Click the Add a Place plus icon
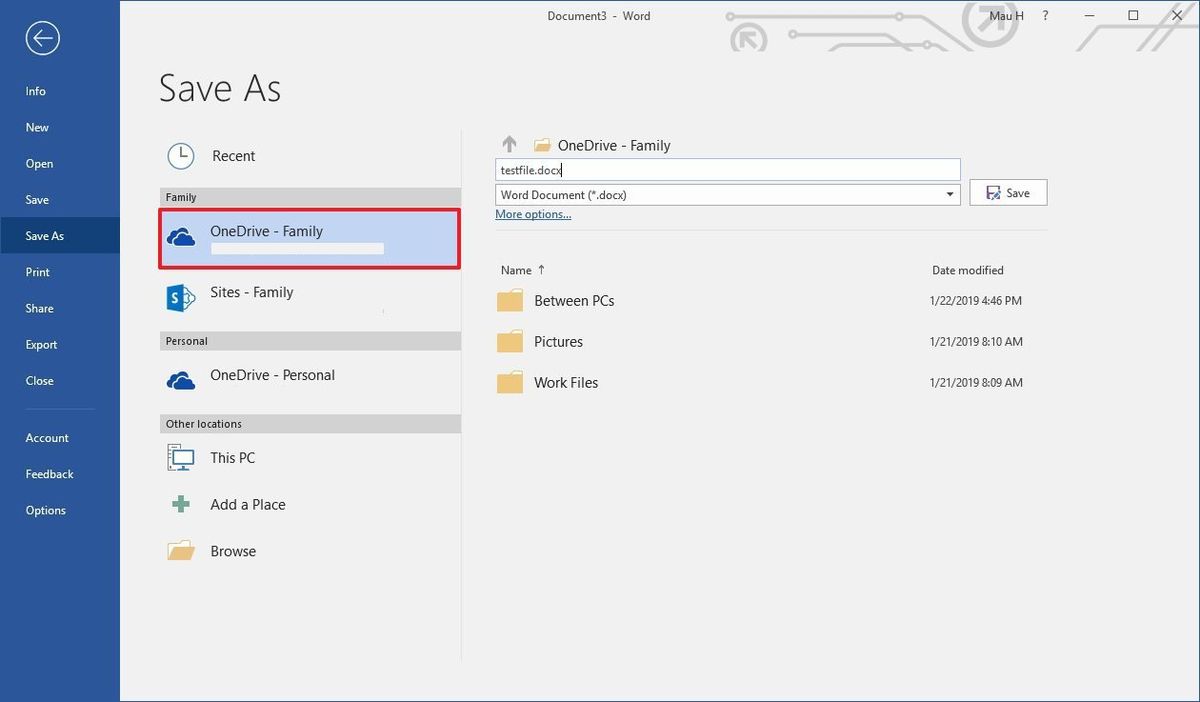 tap(180, 504)
